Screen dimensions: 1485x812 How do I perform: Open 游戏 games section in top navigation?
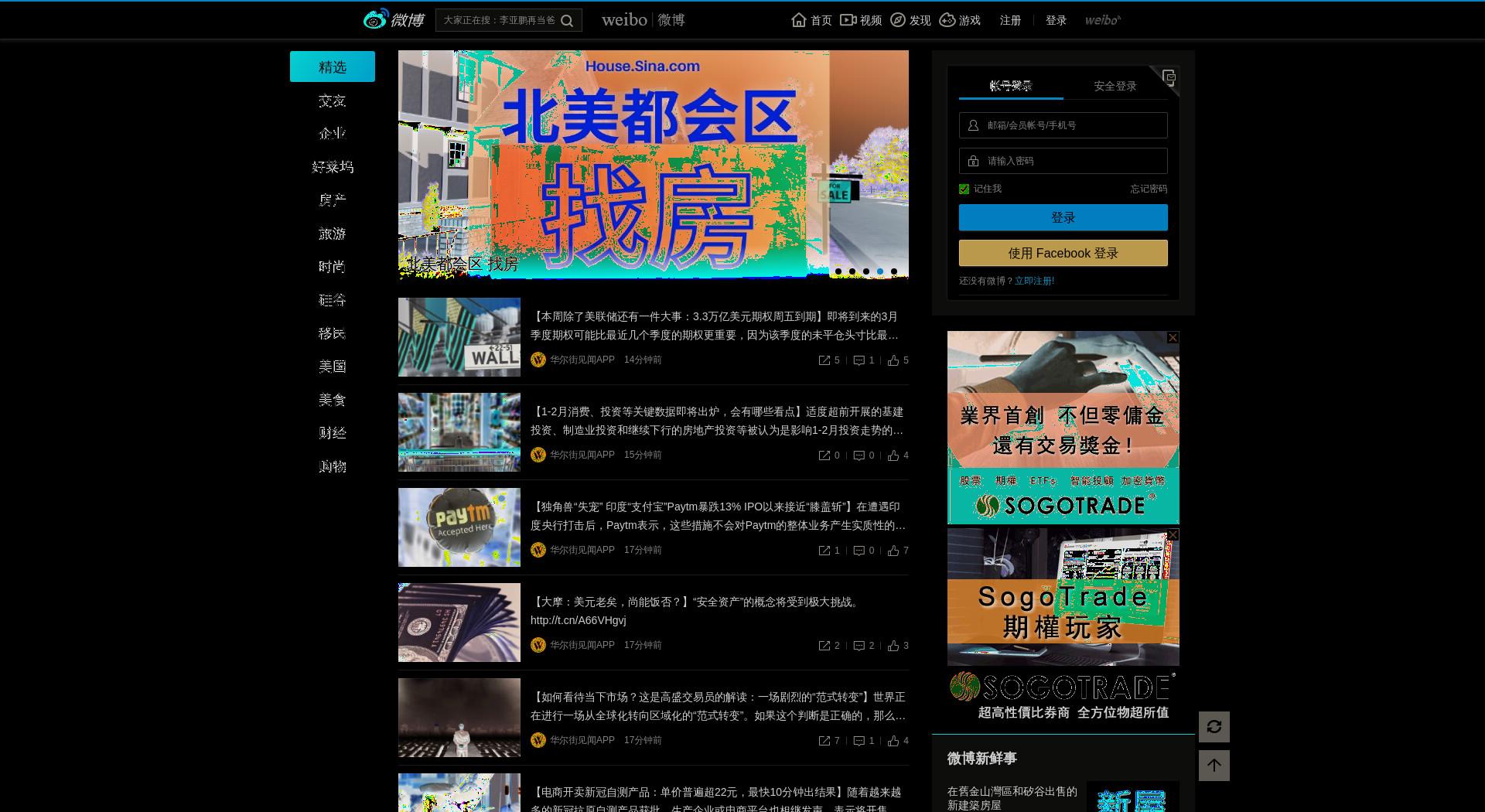(x=960, y=20)
